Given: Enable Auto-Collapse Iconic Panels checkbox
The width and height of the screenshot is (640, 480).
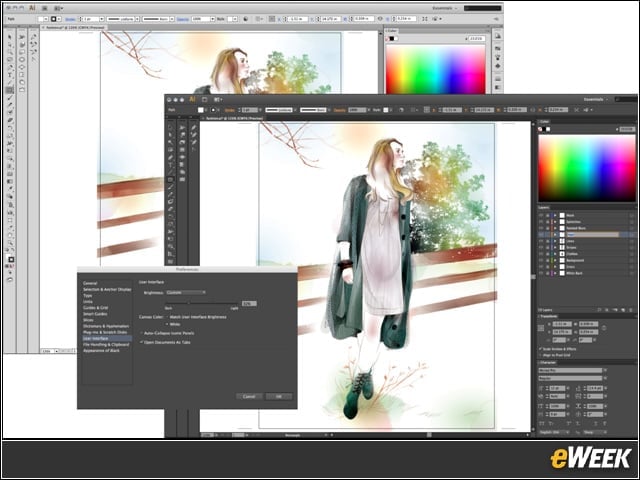Looking at the screenshot, I should [x=142, y=333].
